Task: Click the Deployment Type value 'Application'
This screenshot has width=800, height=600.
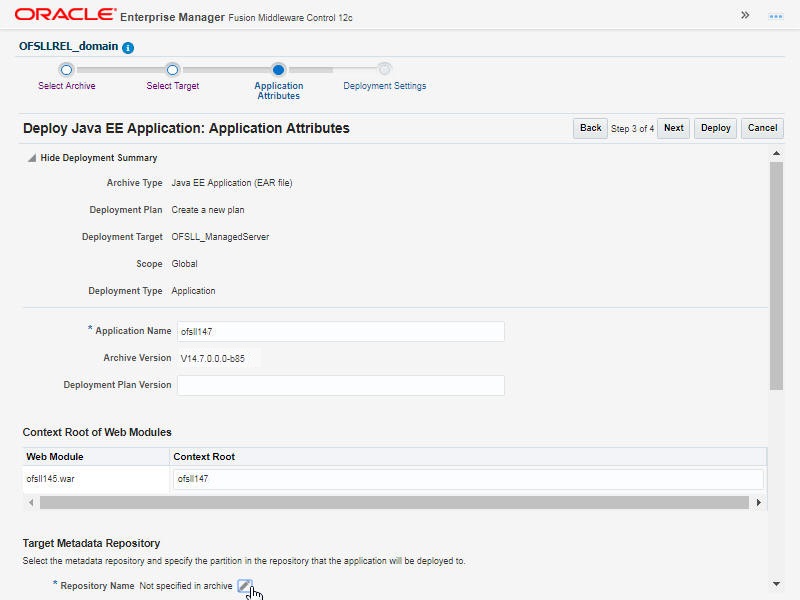Action: [x=193, y=291]
